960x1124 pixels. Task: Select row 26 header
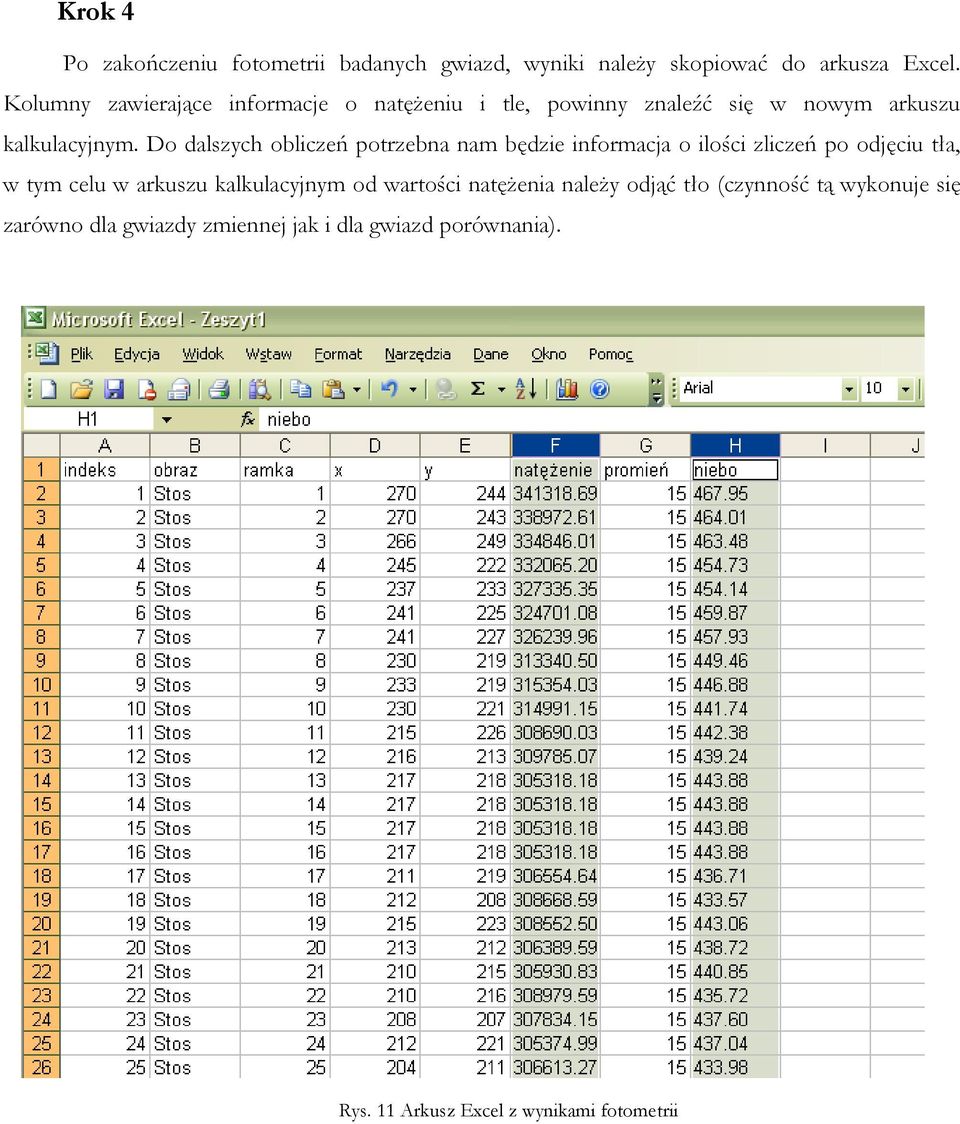[42, 1067]
